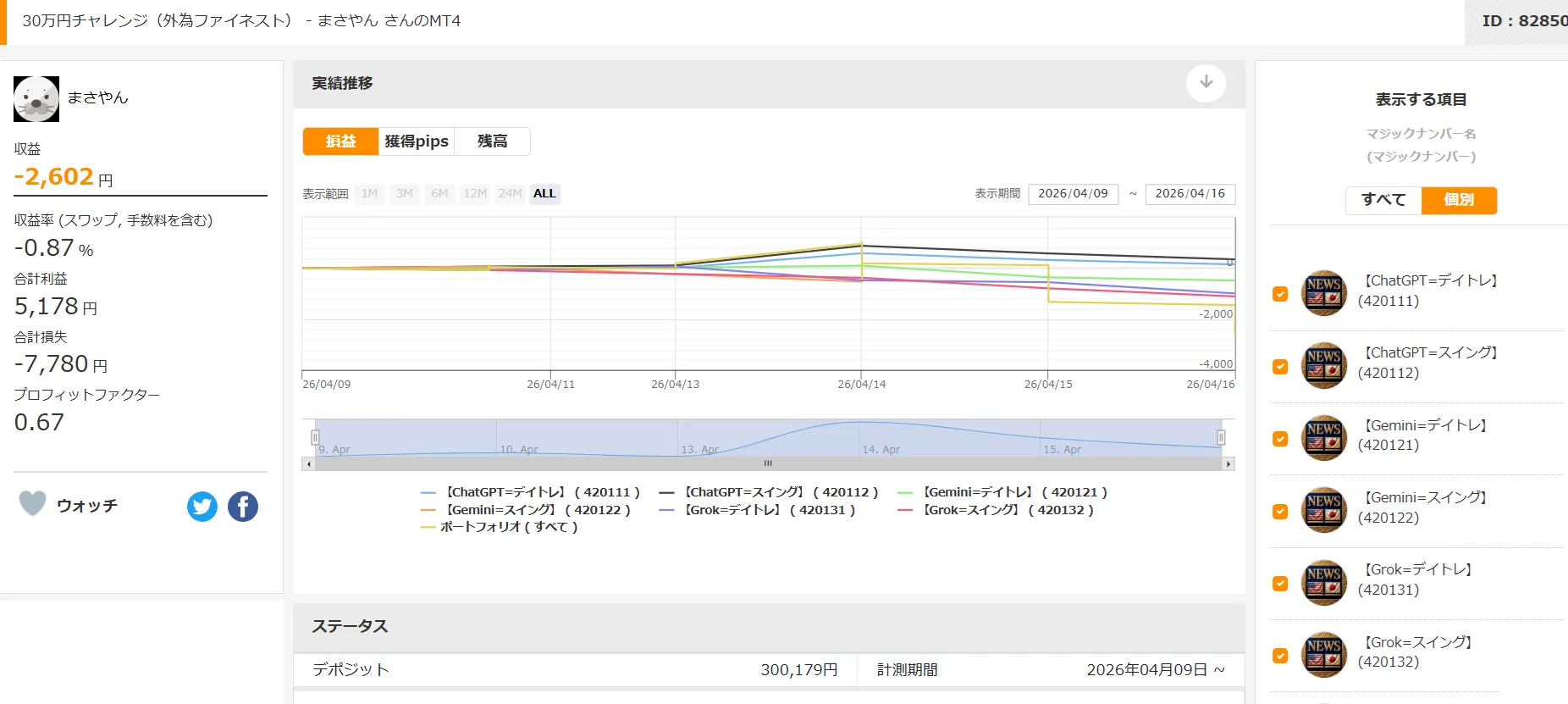Click chart scrollbar right arrow
This screenshot has height=704, width=1568.
pyautogui.click(x=1228, y=464)
